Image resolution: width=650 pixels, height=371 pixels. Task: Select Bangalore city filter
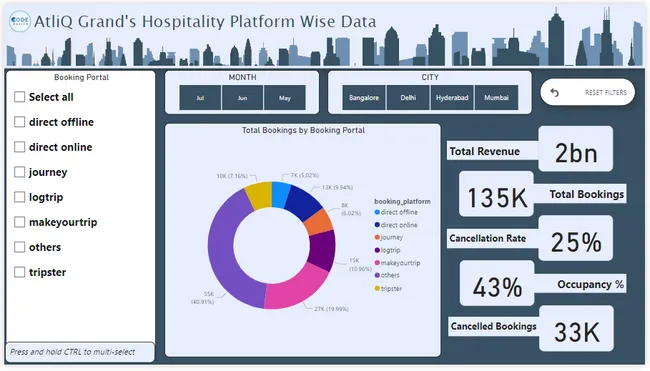tap(364, 98)
